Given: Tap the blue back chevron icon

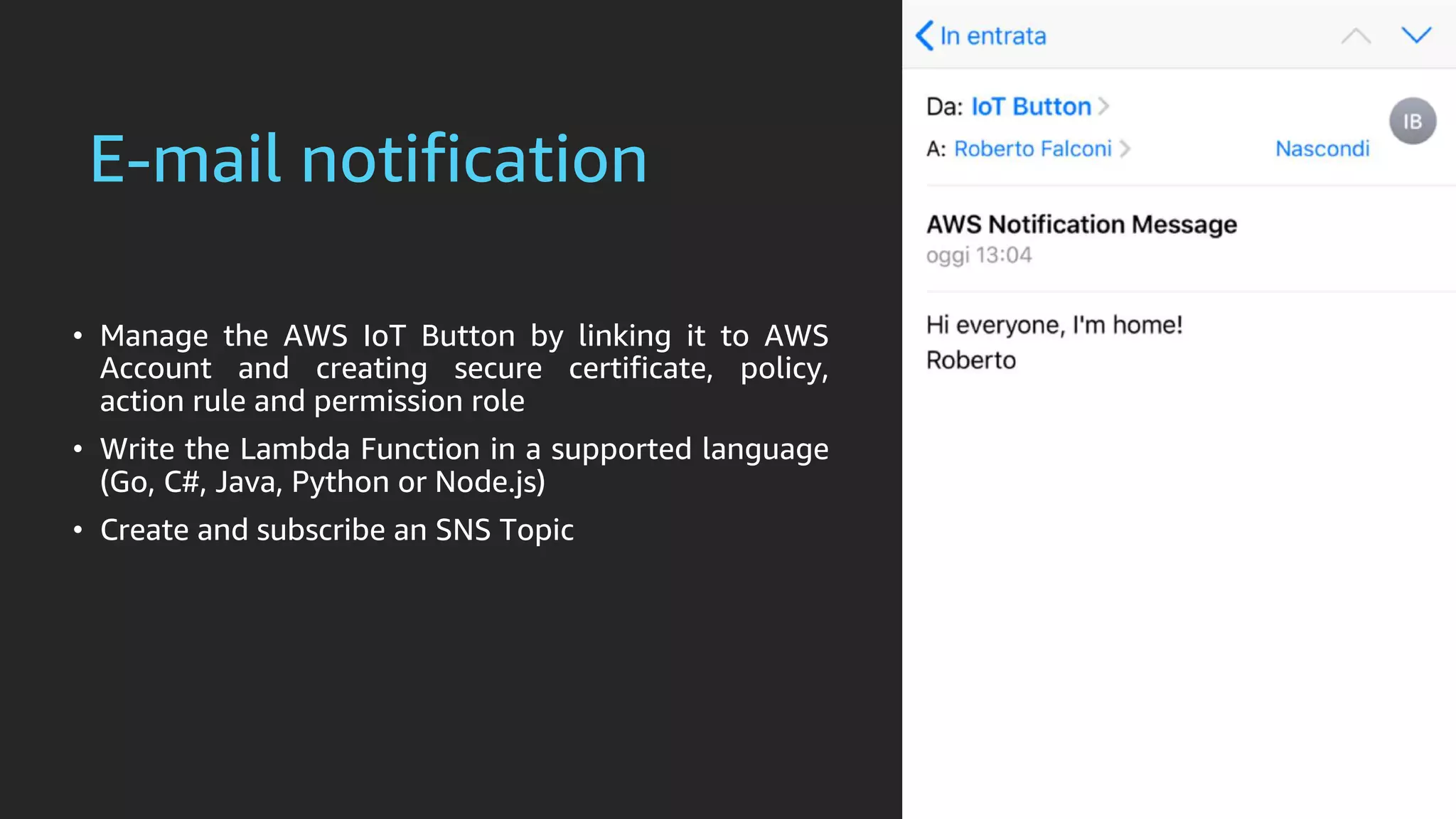Looking at the screenshot, I should point(924,36).
